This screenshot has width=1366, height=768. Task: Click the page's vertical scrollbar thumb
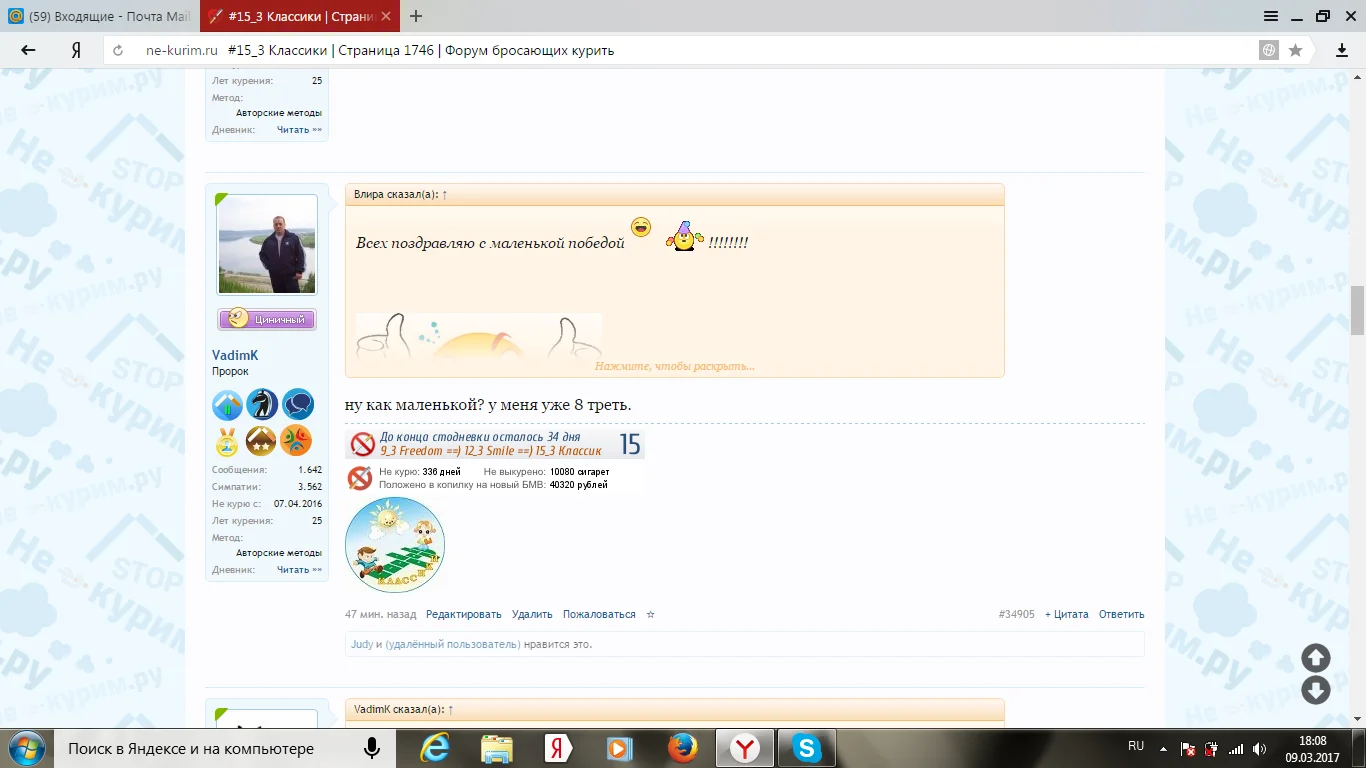pyautogui.click(x=1358, y=310)
